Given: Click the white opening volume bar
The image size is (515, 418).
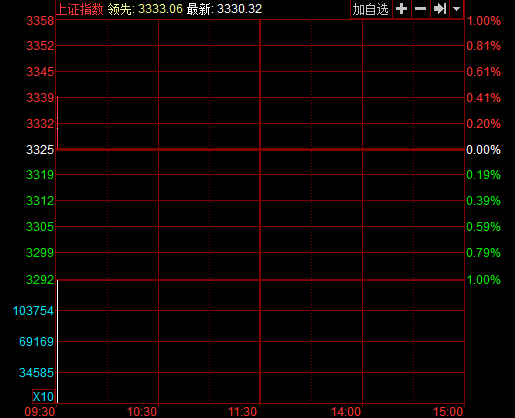Looking at the screenshot, I should point(57,341).
